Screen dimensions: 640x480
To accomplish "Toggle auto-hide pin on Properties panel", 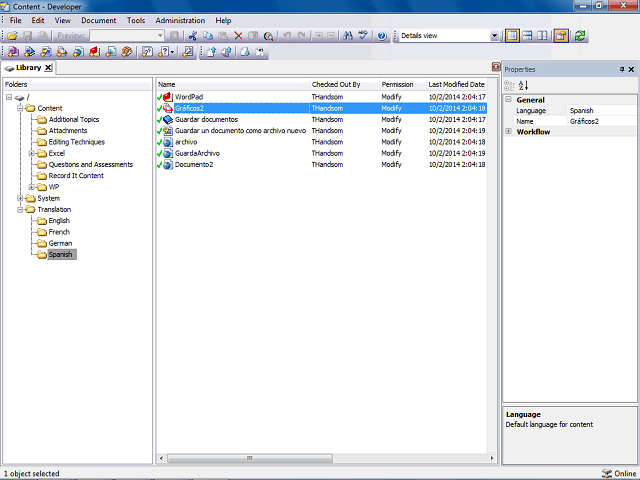I will [x=622, y=69].
